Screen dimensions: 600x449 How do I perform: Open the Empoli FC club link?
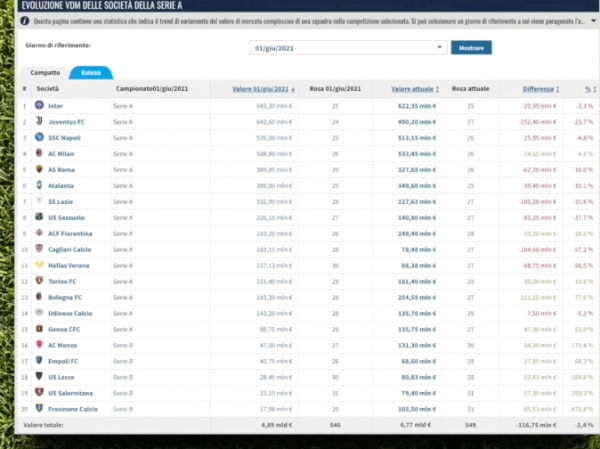[63, 361]
